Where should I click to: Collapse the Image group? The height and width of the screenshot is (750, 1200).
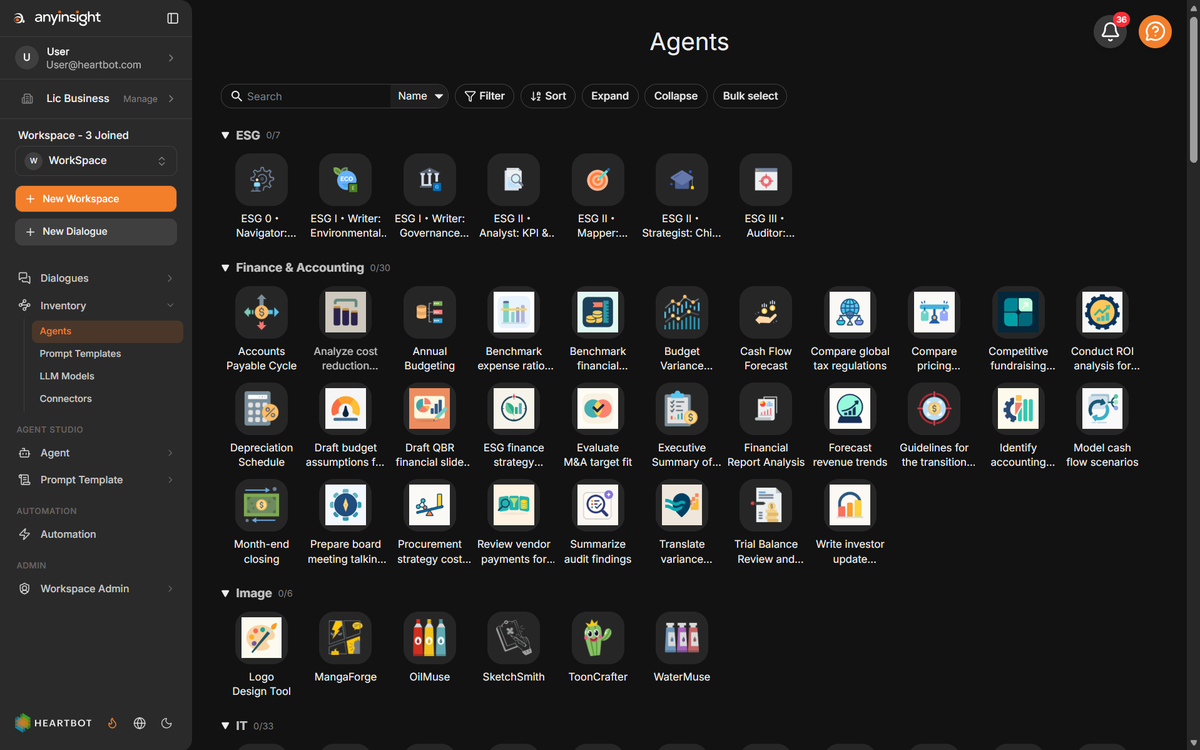pyautogui.click(x=226, y=593)
